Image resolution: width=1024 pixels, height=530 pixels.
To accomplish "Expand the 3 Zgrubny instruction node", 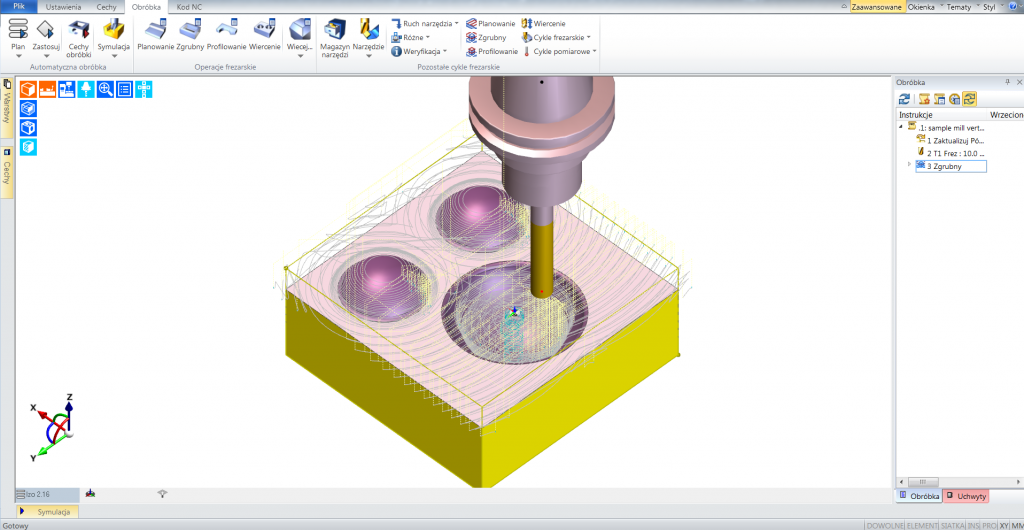I will coord(909,165).
